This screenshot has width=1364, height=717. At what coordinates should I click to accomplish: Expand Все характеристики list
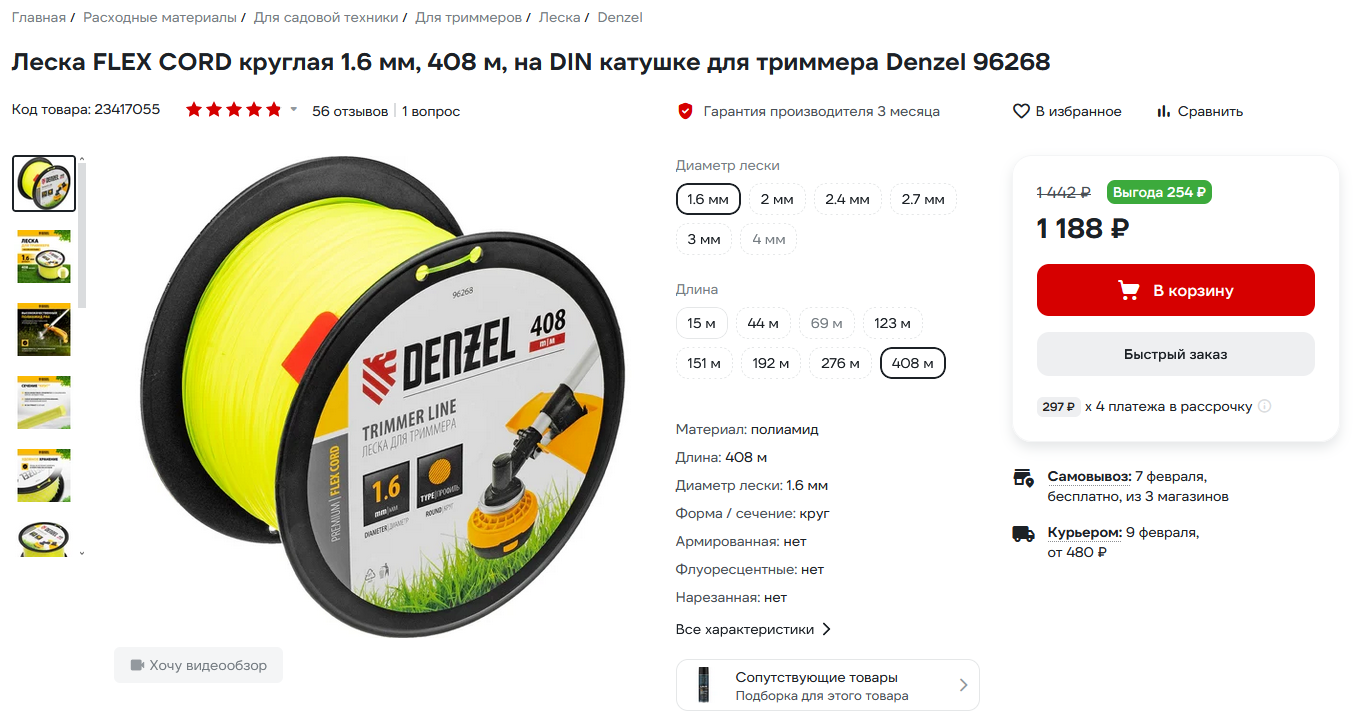tap(753, 629)
